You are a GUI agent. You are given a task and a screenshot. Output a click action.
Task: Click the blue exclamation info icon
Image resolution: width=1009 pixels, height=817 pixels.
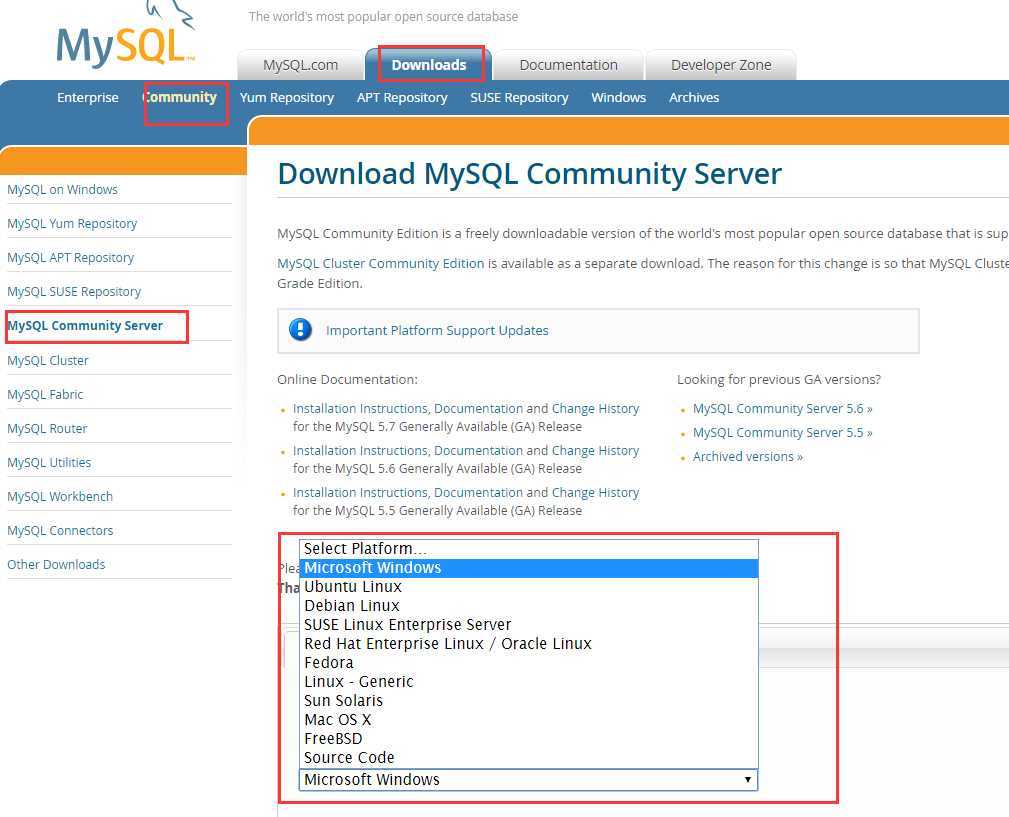[x=300, y=330]
